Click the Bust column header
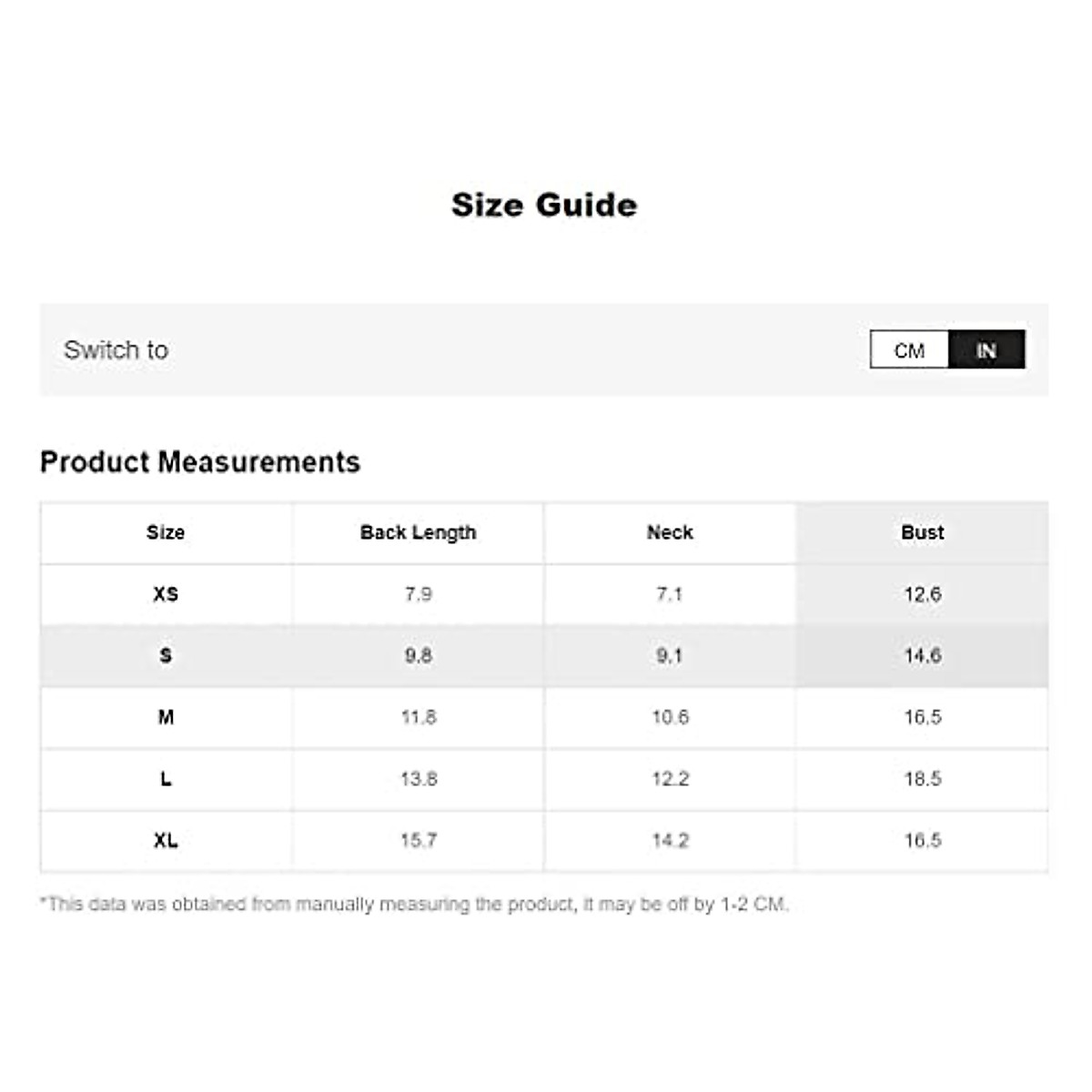 922,532
